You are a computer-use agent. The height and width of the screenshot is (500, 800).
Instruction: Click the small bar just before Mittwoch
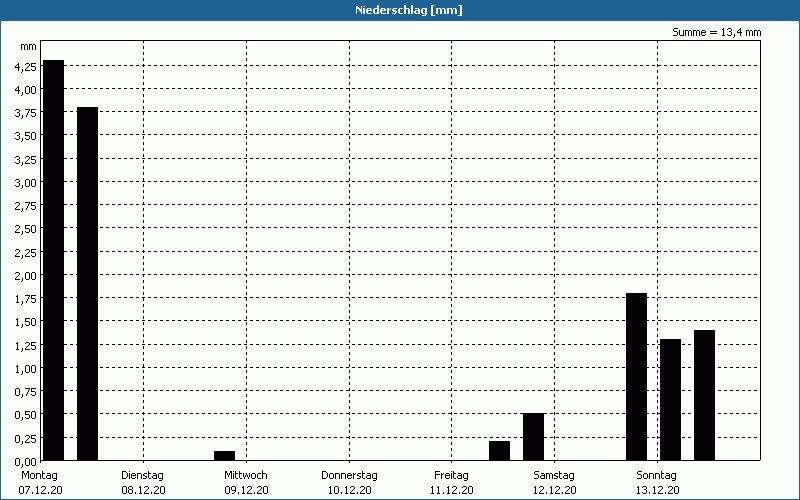point(224,456)
